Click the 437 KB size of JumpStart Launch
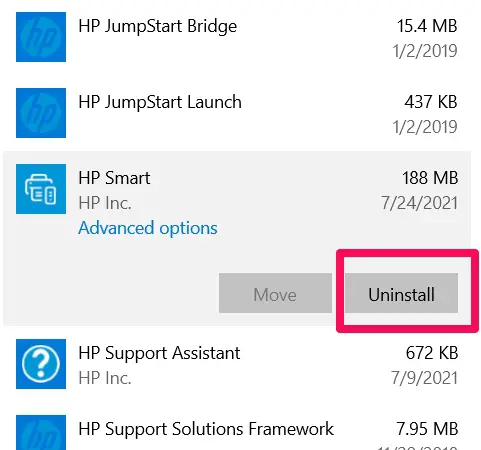This screenshot has width=481, height=450. [x=431, y=102]
